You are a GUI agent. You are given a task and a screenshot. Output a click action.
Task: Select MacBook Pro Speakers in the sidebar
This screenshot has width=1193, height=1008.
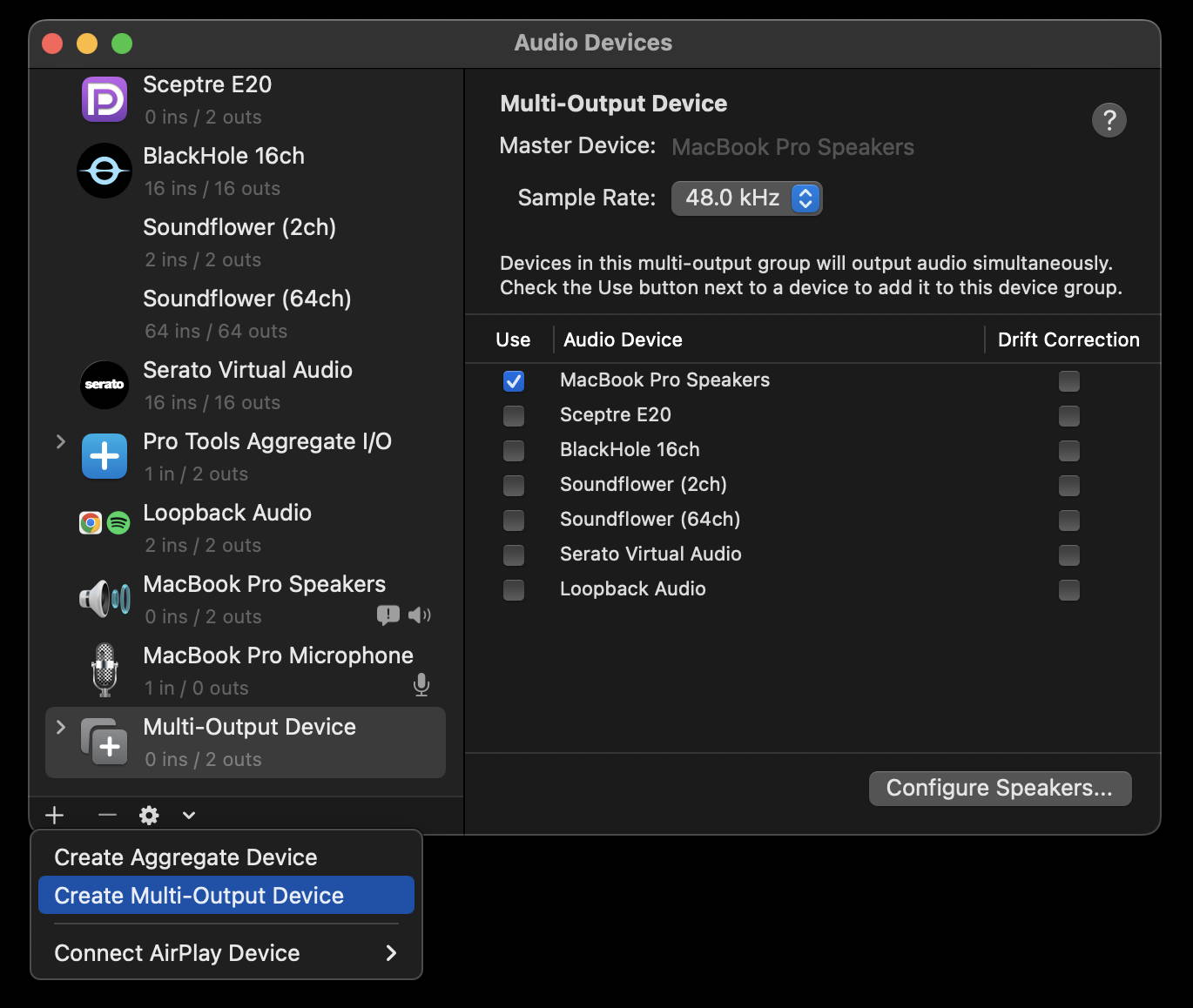246,599
